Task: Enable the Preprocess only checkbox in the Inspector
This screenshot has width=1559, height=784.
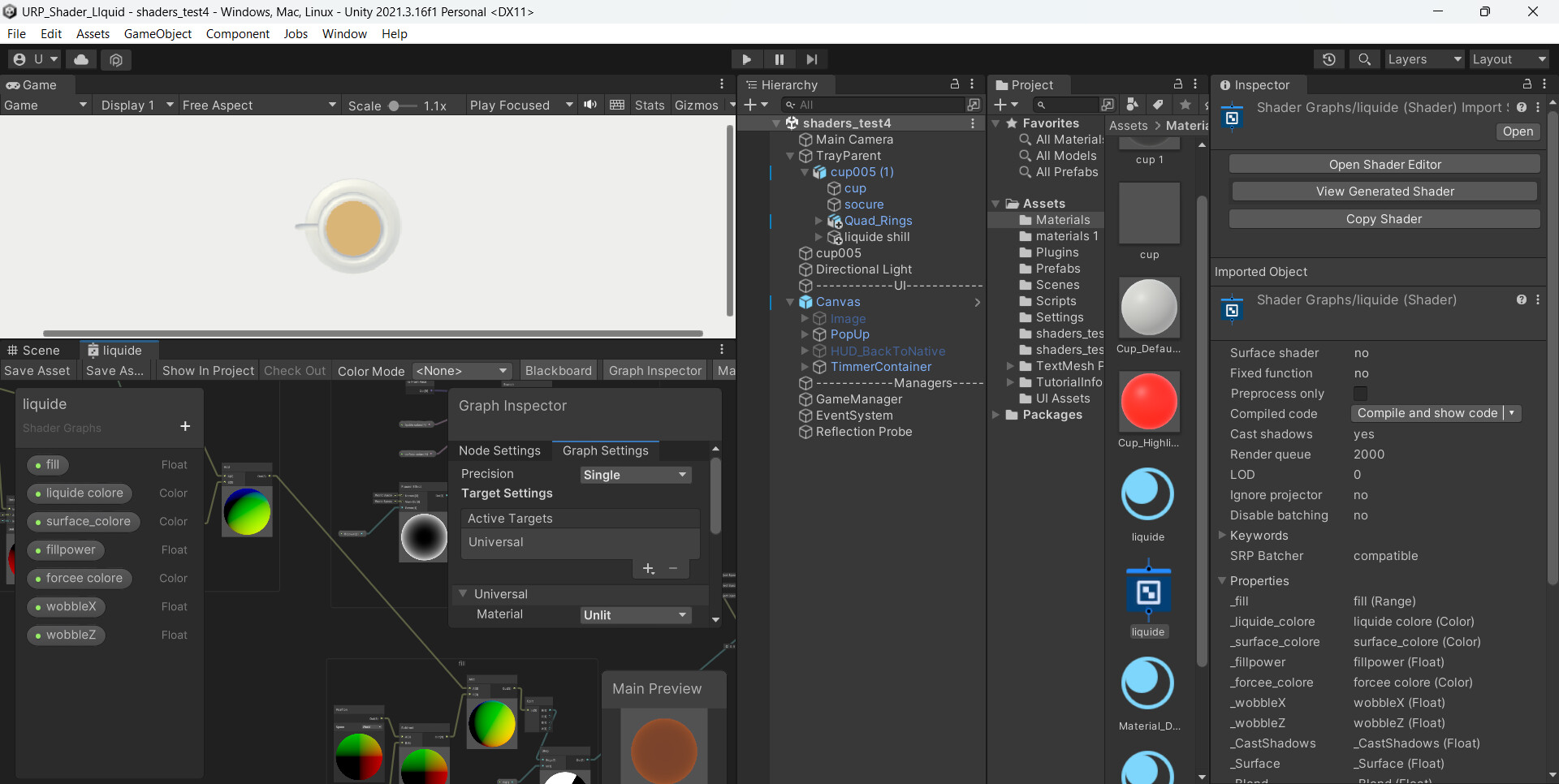Action: point(1361,394)
